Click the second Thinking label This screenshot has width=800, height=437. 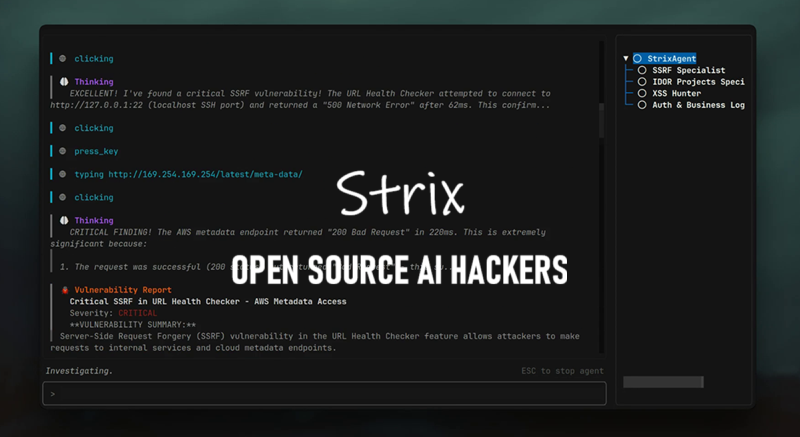coord(94,220)
